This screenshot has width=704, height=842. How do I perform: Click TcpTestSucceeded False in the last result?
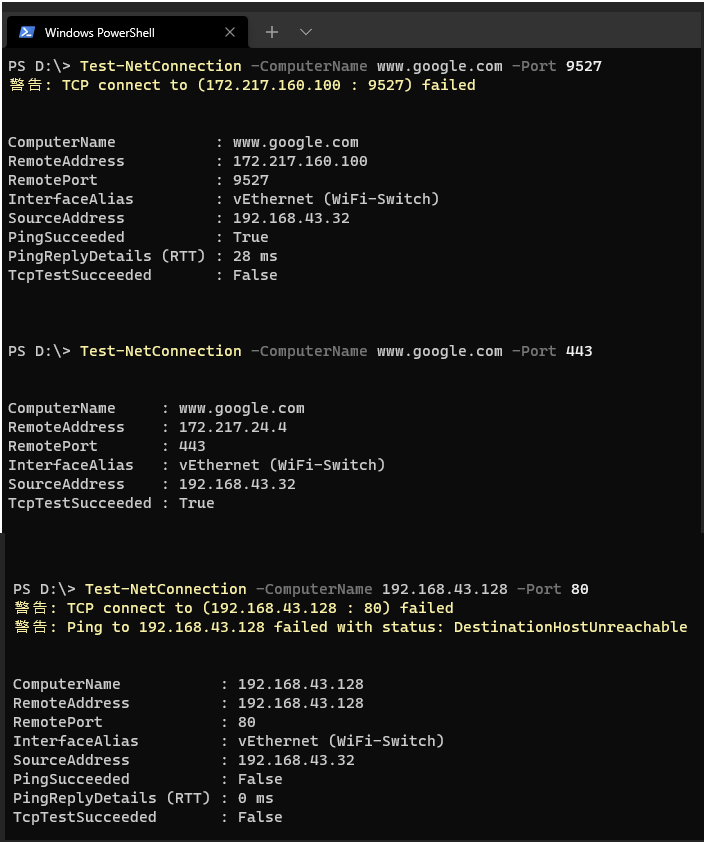click(x=260, y=817)
